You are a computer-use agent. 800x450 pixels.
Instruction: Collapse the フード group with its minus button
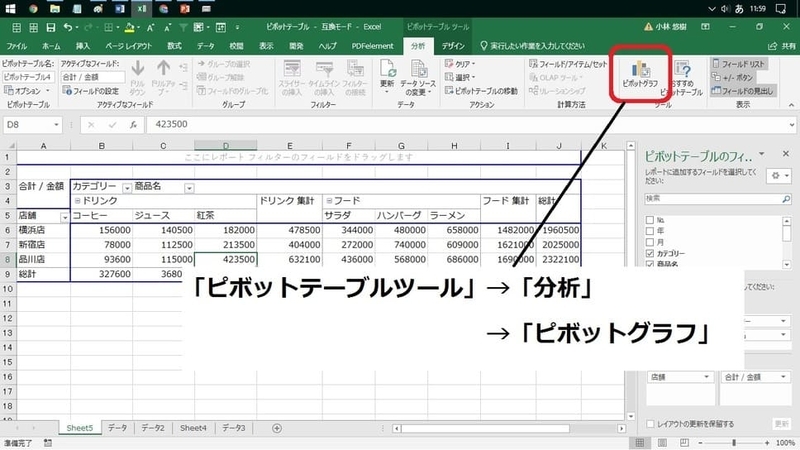[x=329, y=201]
